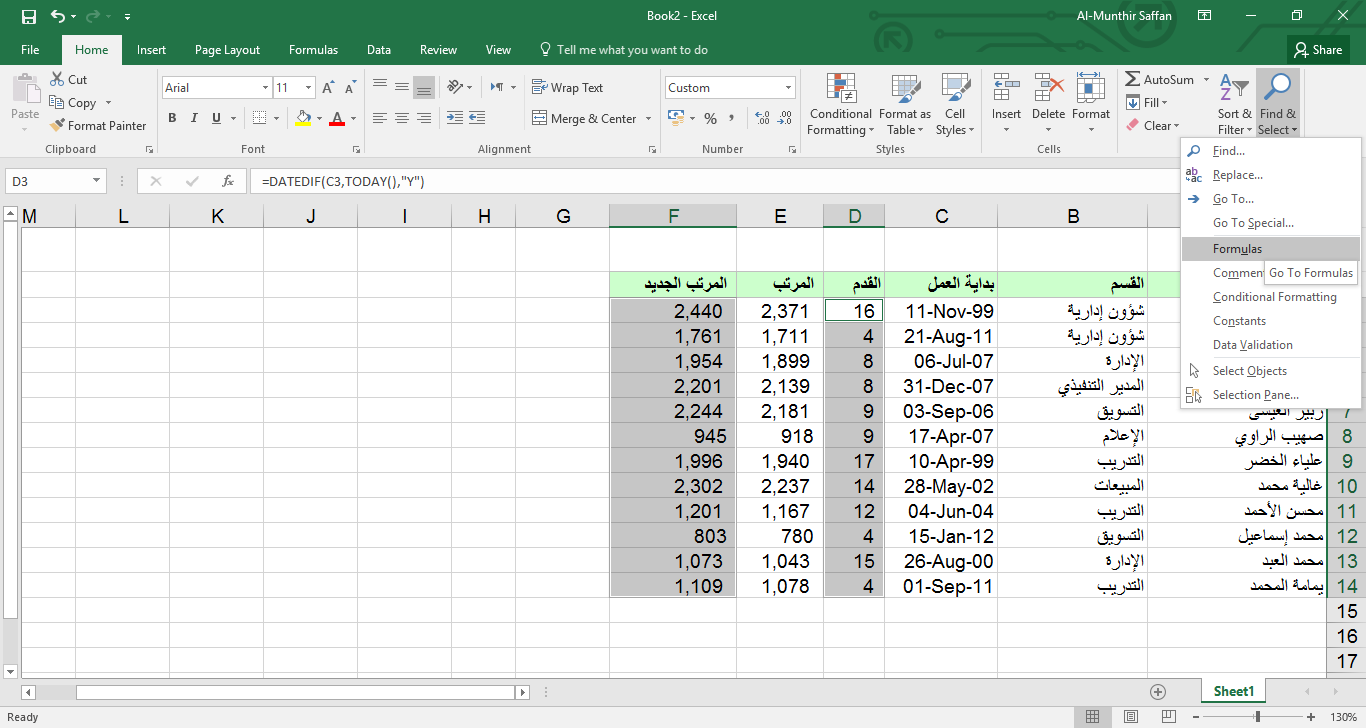Choose Go To Special from menu
1366x728 pixels.
pos(1252,223)
